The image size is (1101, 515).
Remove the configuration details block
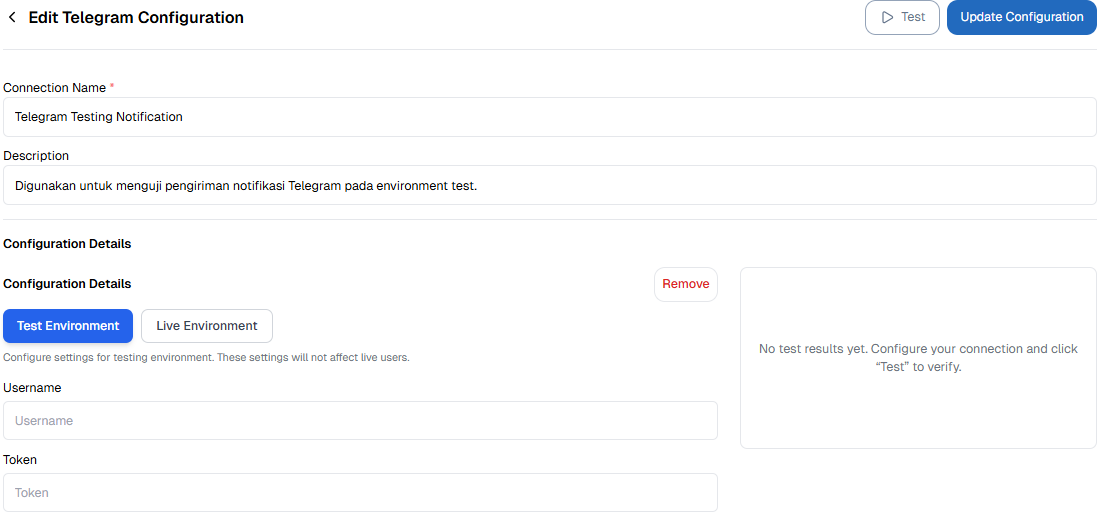click(x=686, y=285)
